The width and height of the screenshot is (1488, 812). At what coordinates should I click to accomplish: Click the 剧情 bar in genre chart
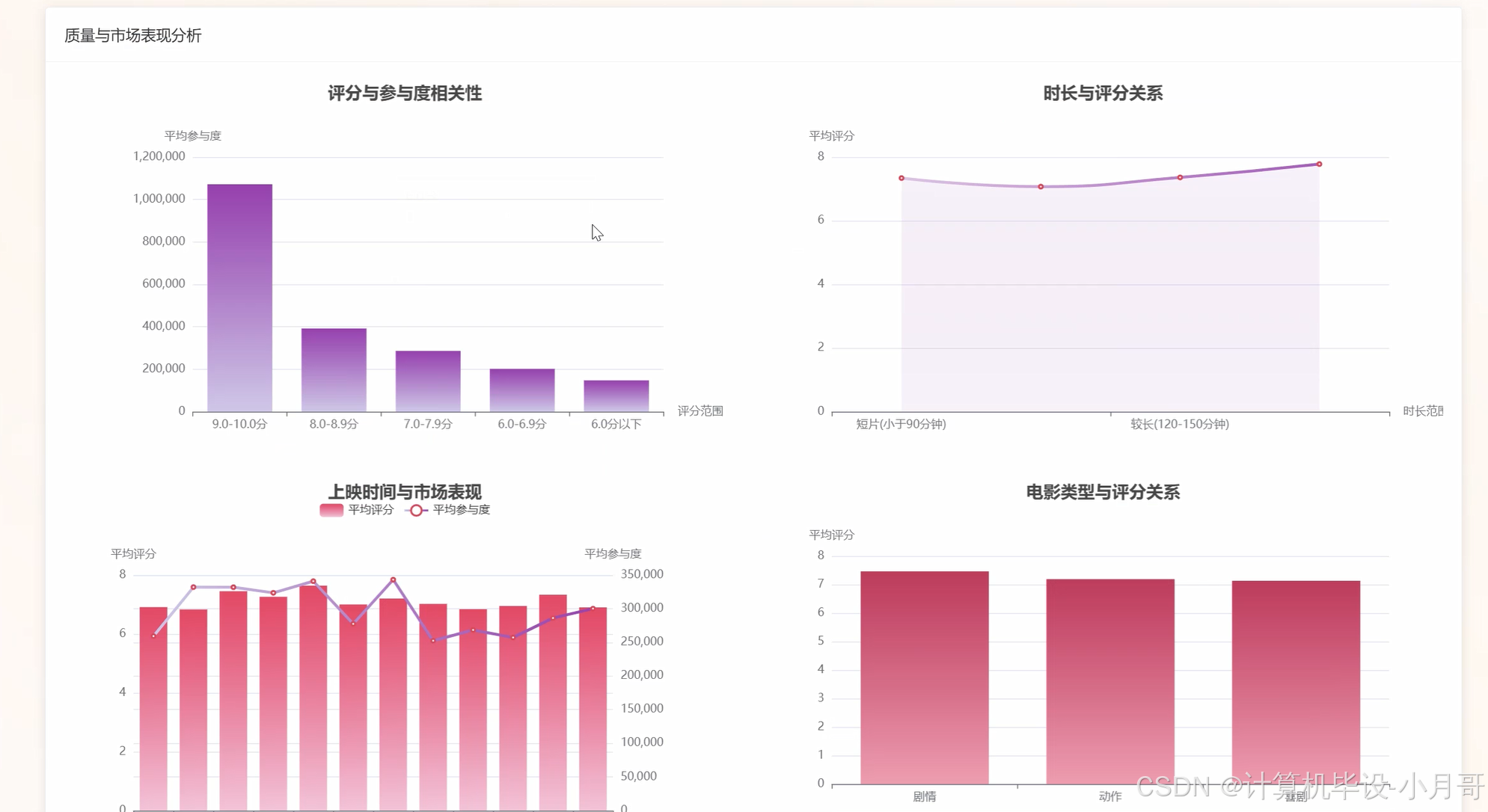[x=925, y=677]
